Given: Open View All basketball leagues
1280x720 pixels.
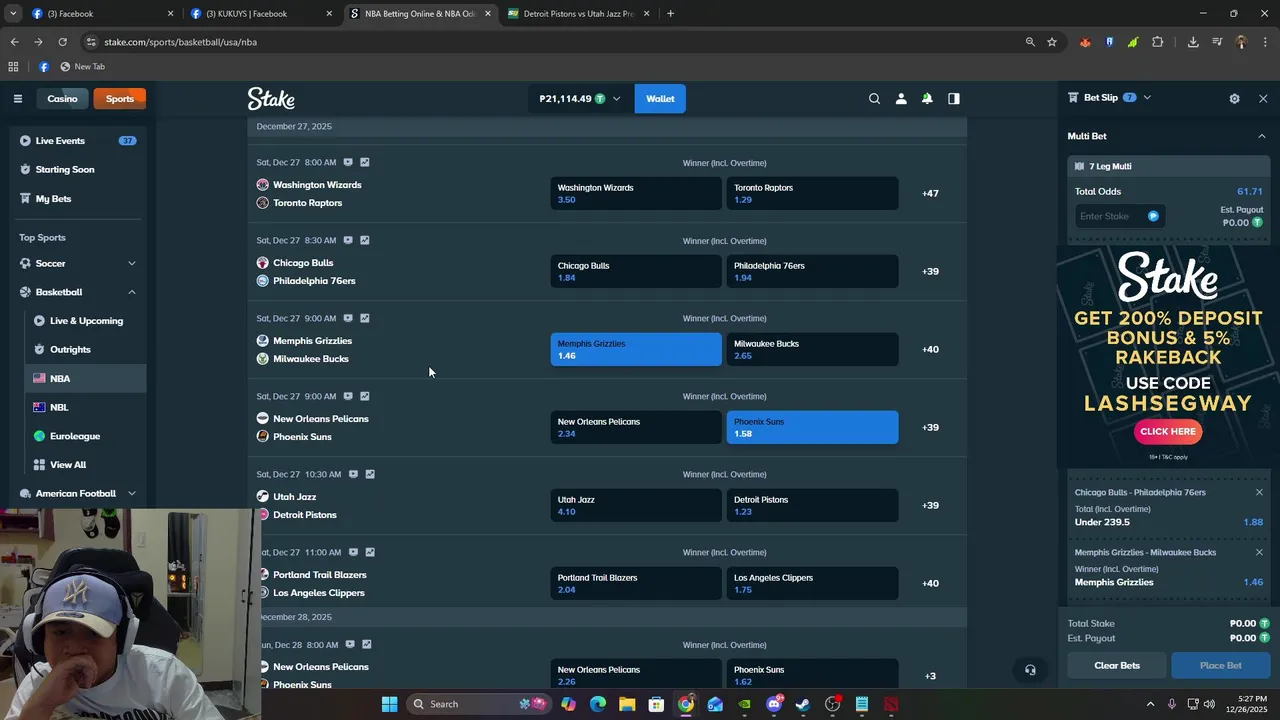Looking at the screenshot, I should 85,465.
